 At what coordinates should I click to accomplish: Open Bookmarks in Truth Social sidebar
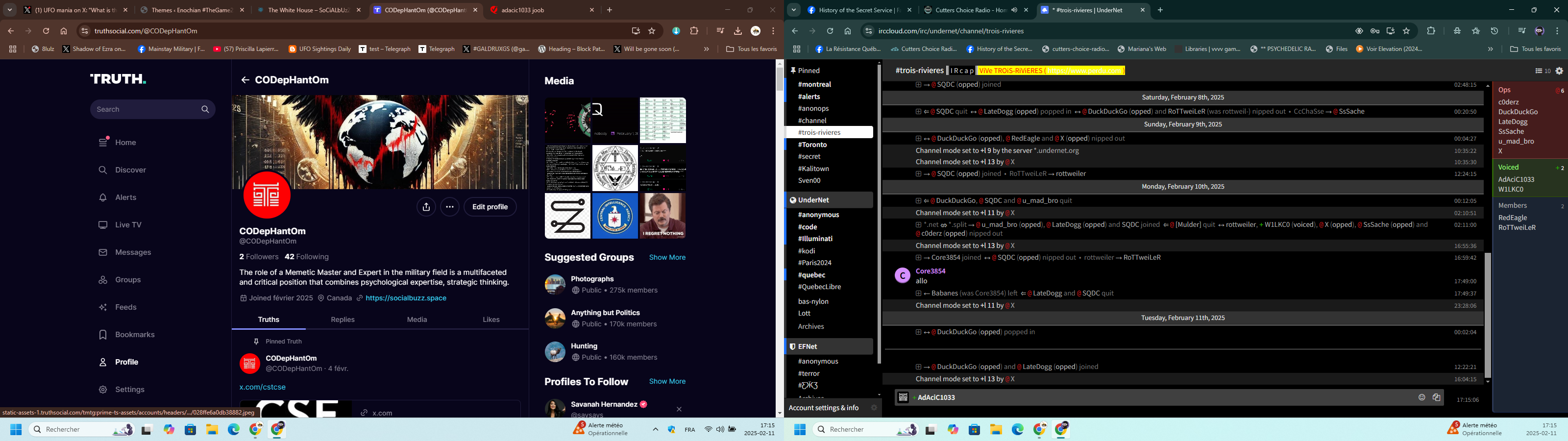(127, 334)
